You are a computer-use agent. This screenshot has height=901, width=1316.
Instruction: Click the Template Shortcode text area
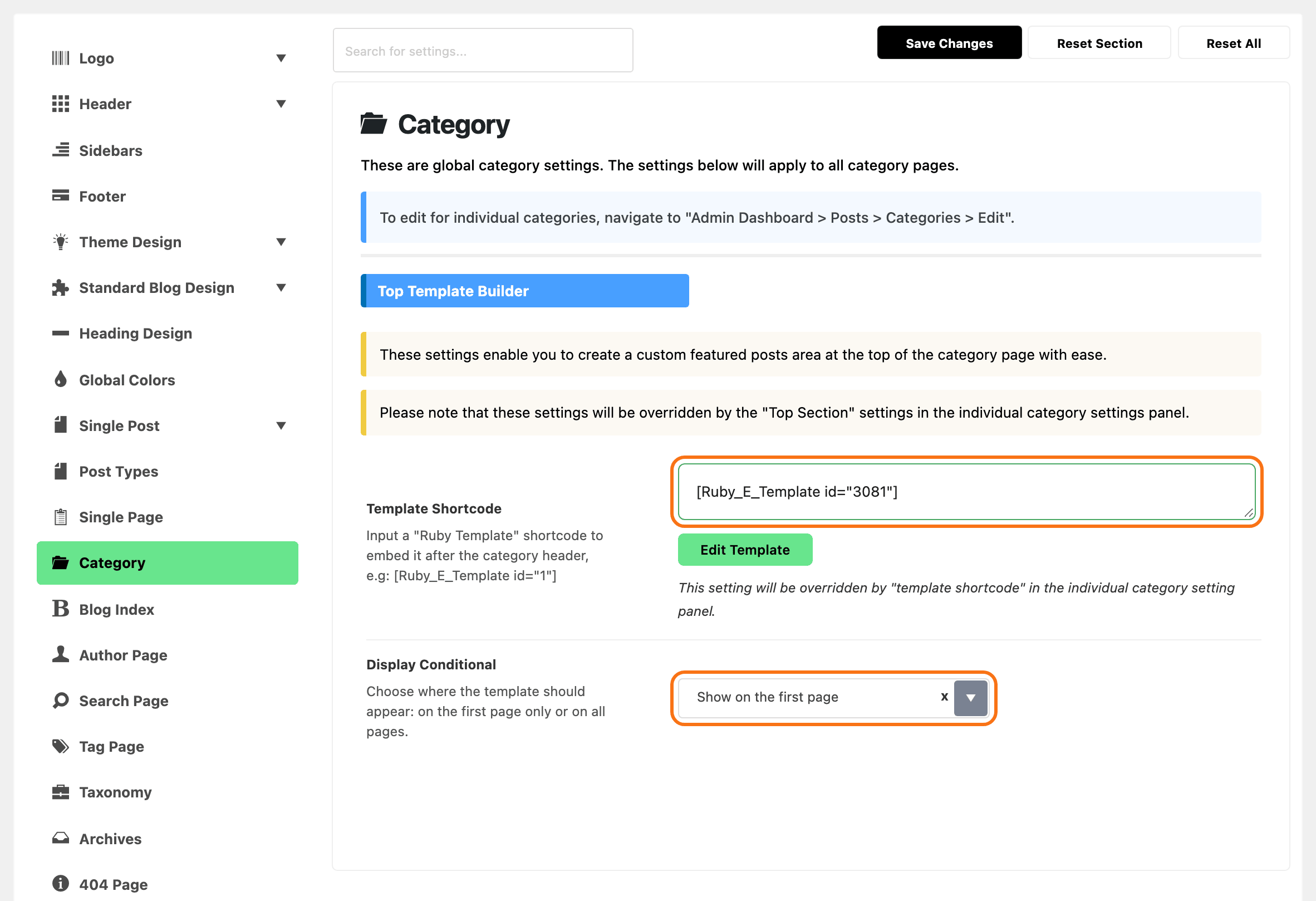pyautogui.click(x=966, y=492)
